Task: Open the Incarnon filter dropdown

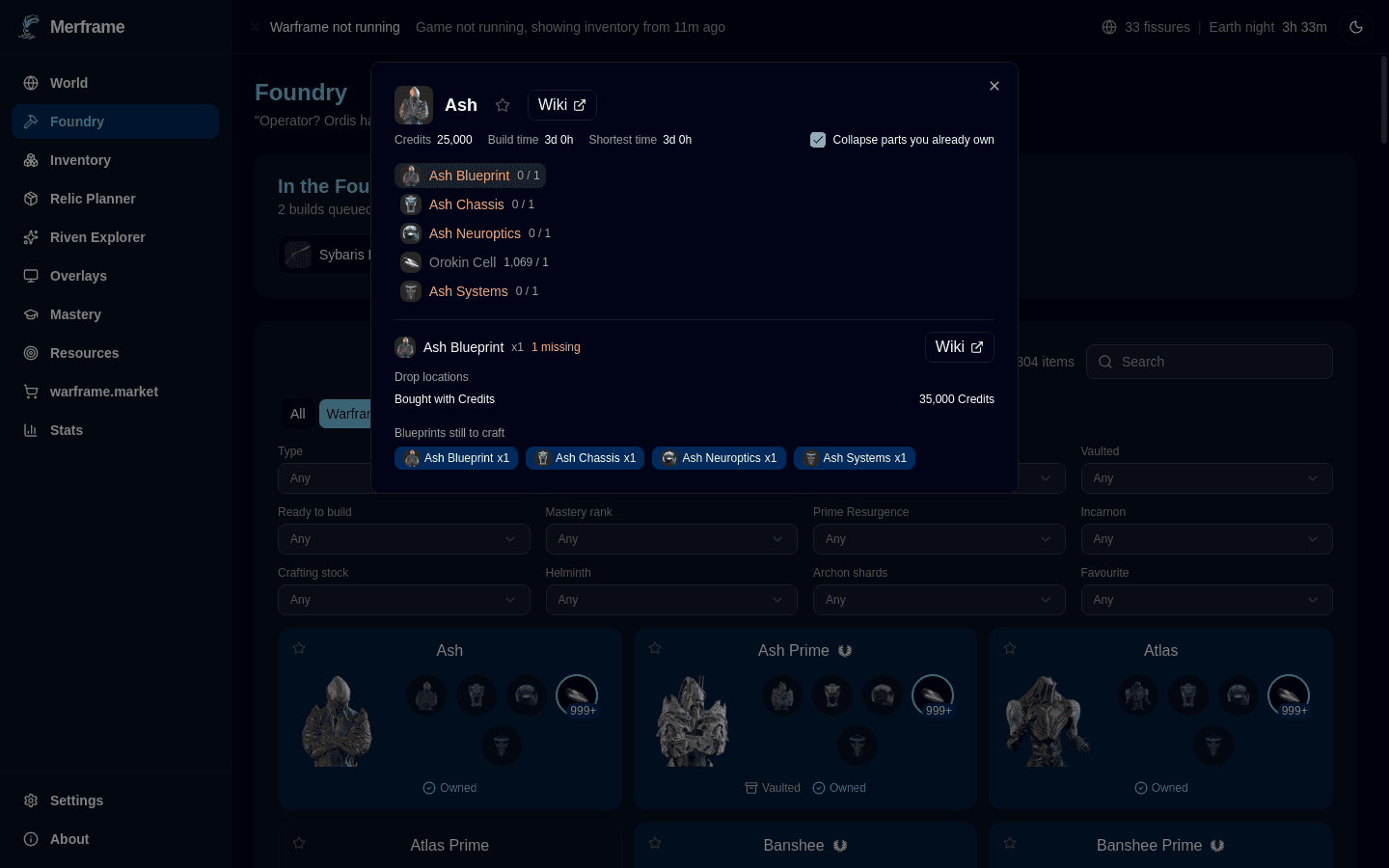Action: coord(1207,539)
